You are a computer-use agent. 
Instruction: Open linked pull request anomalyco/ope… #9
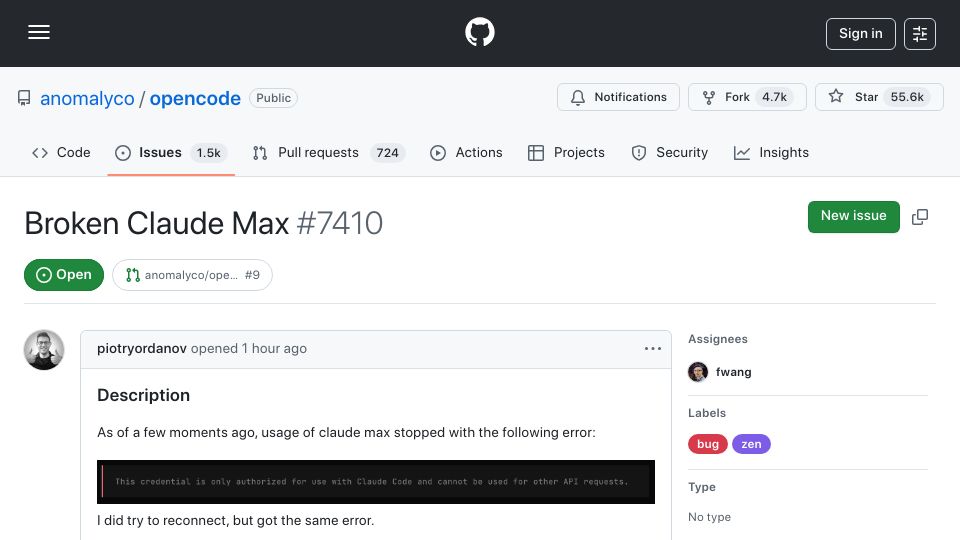192,275
